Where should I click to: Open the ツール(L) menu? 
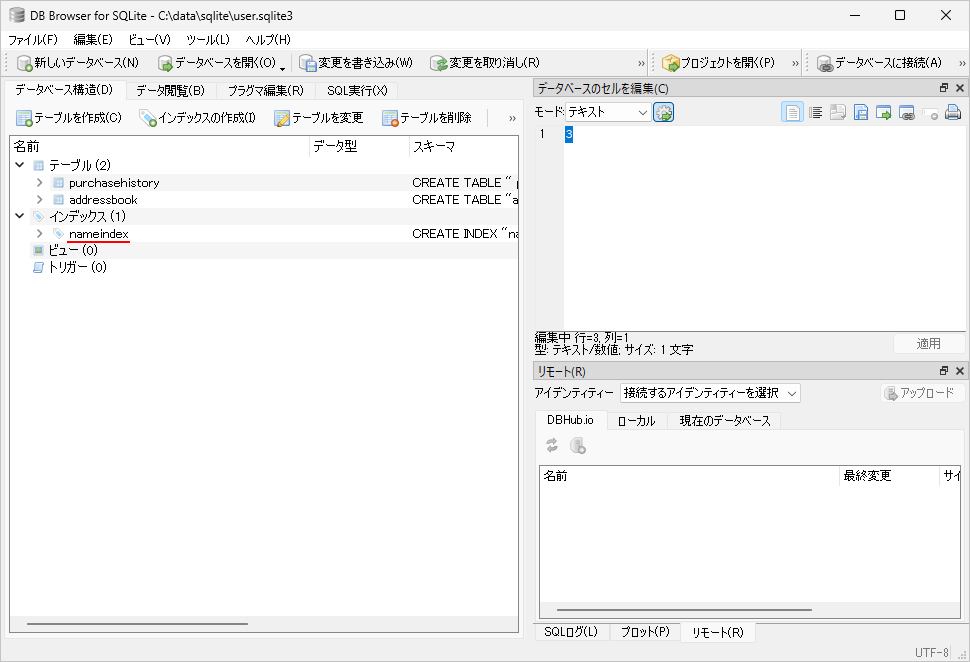click(207, 39)
